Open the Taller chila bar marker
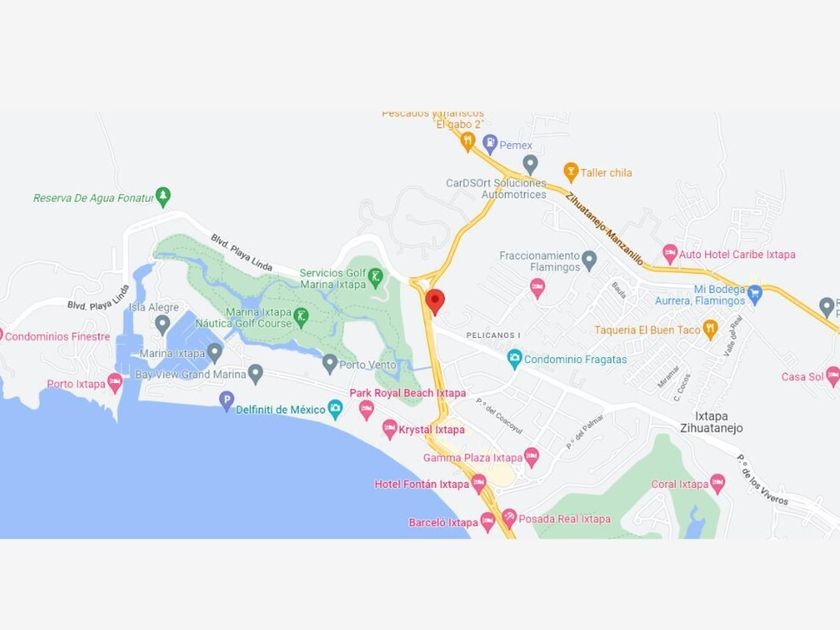The width and height of the screenshot is (840, 630). click(571, 172)
